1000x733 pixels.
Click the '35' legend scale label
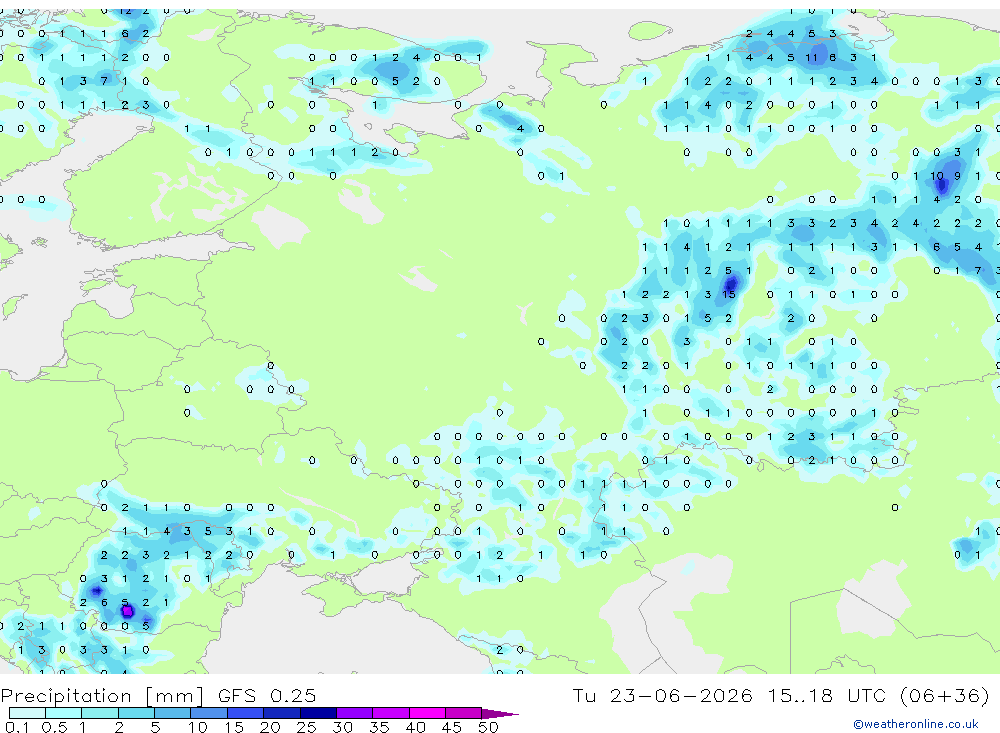[x=379, y=727]
